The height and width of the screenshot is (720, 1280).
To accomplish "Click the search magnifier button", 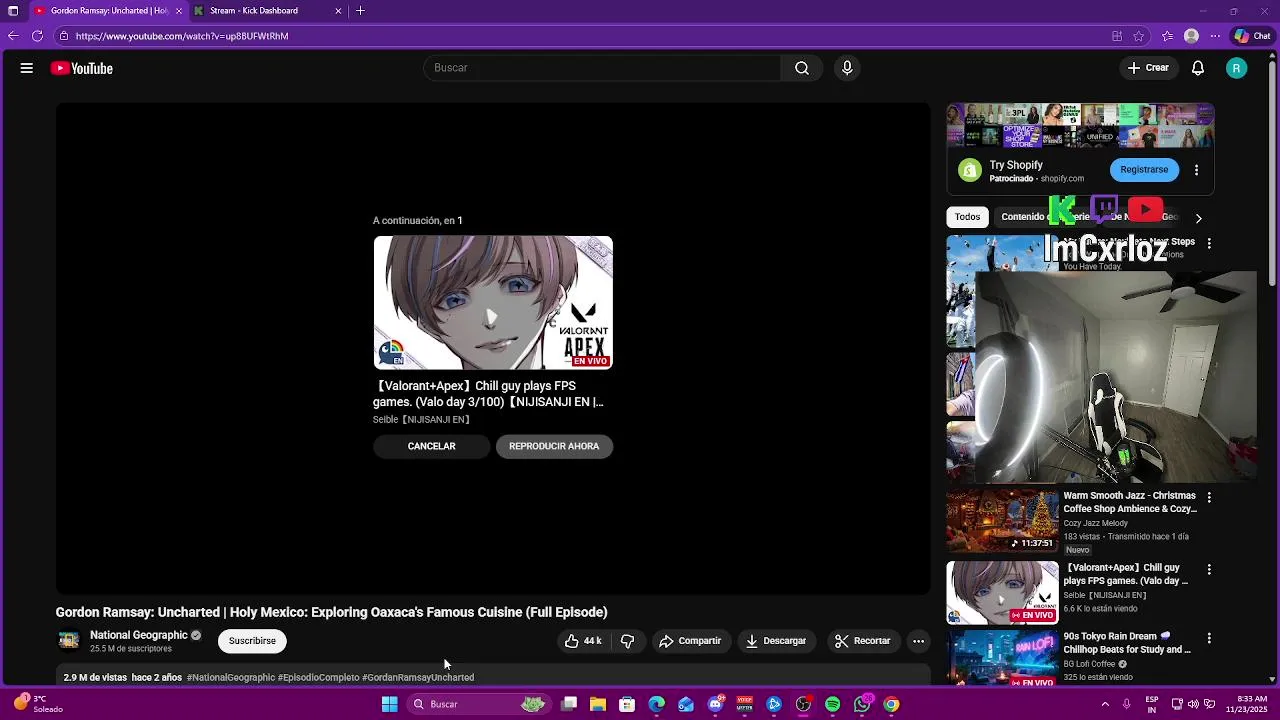I will [x=802, y=68].
